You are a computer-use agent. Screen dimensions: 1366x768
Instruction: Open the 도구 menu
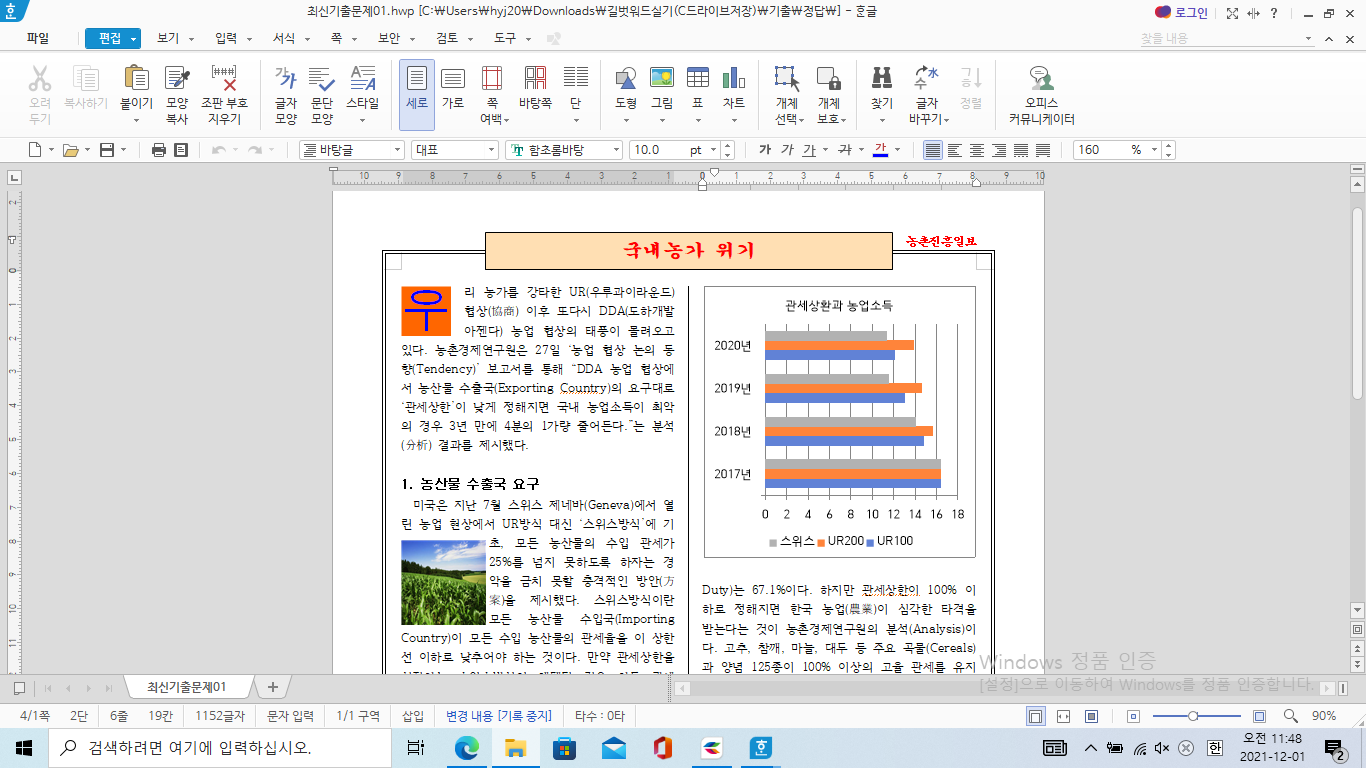[505, 38]
